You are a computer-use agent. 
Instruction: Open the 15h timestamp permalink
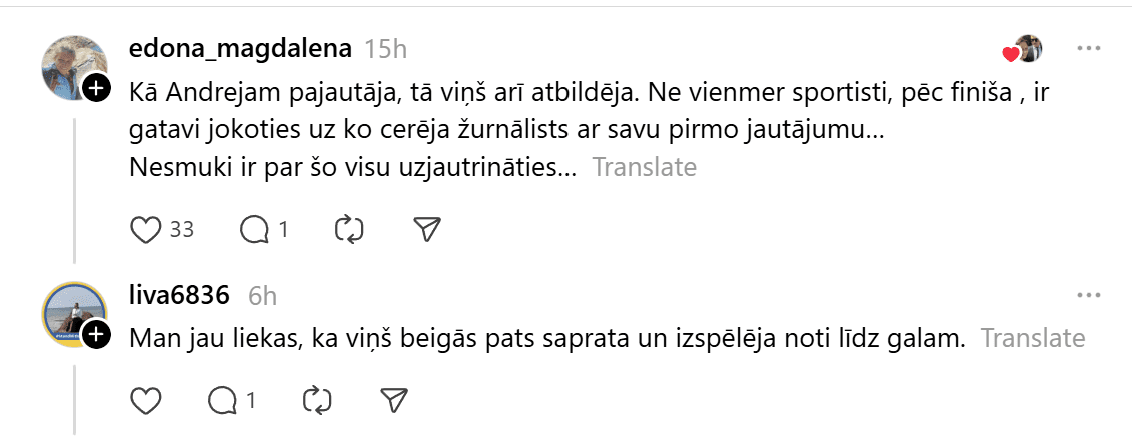(x=386, y=48)
